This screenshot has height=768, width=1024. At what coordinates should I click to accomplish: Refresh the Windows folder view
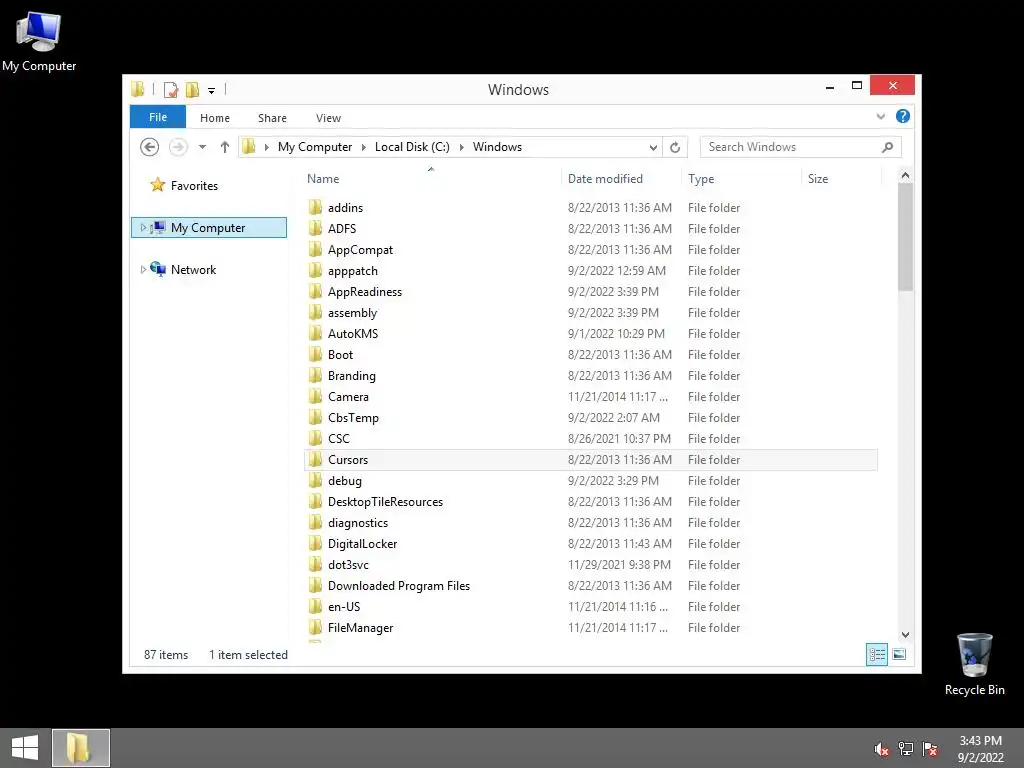coord(675,147)
